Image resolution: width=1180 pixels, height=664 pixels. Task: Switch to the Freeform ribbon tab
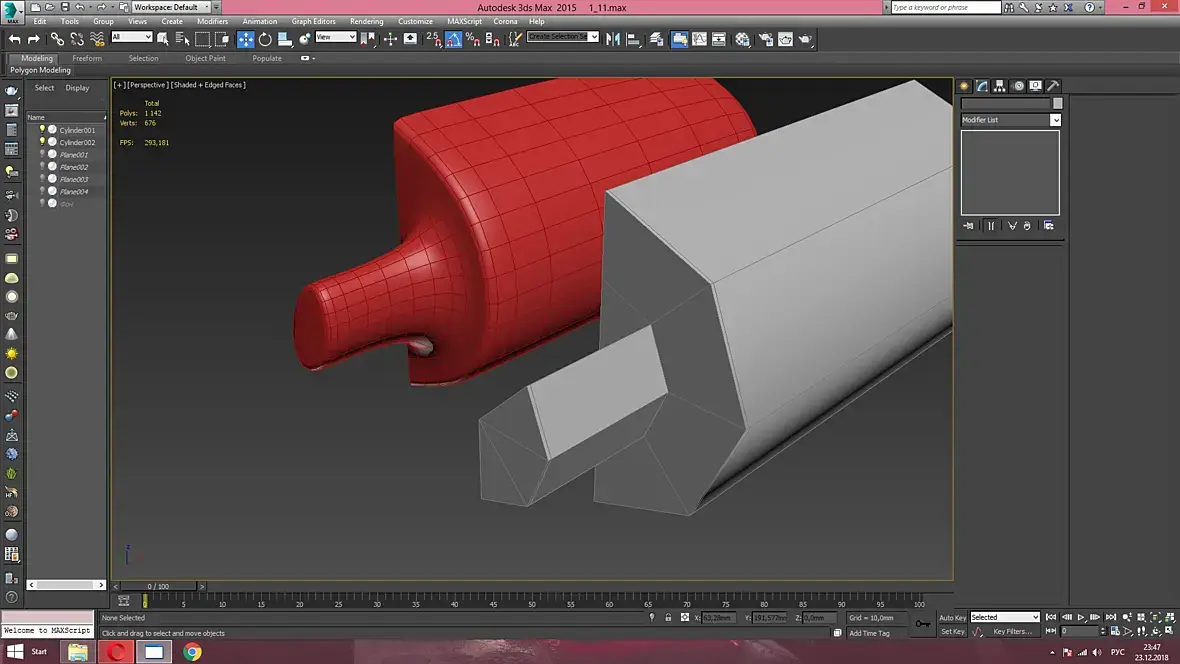tap(87, 58)
